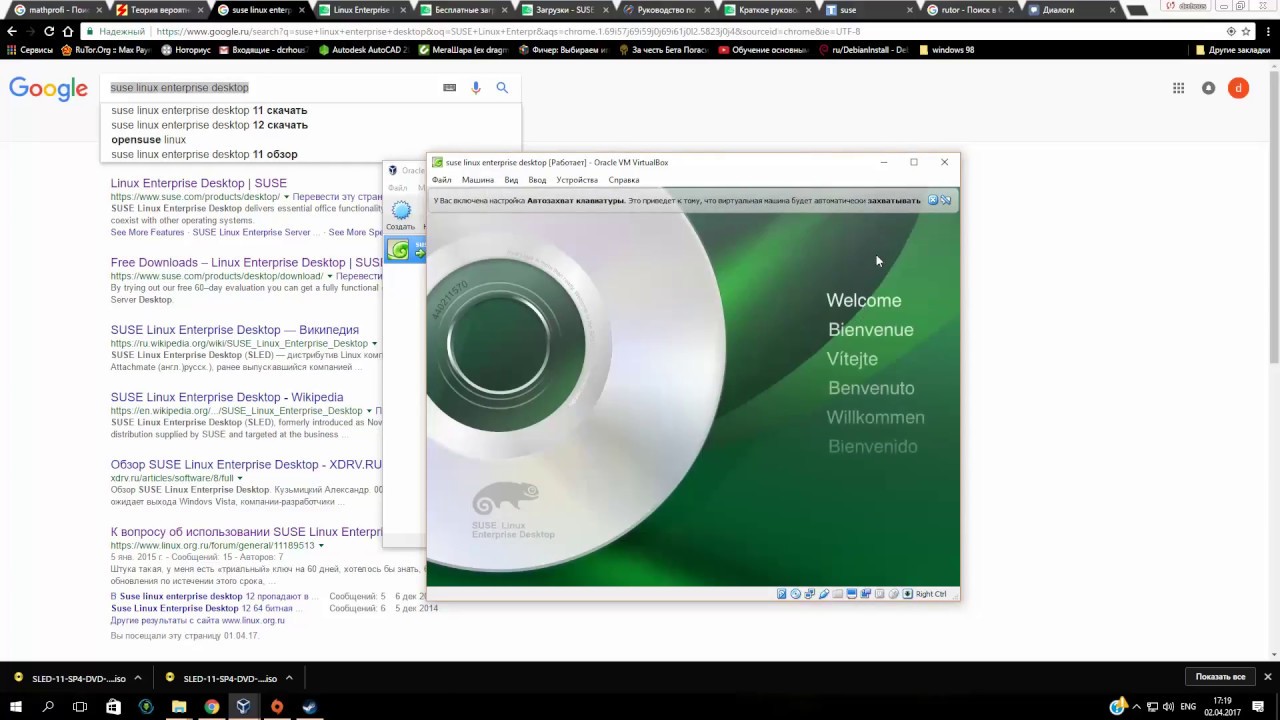Open the Вид menu in the VM window

click(x=511, y=180)
